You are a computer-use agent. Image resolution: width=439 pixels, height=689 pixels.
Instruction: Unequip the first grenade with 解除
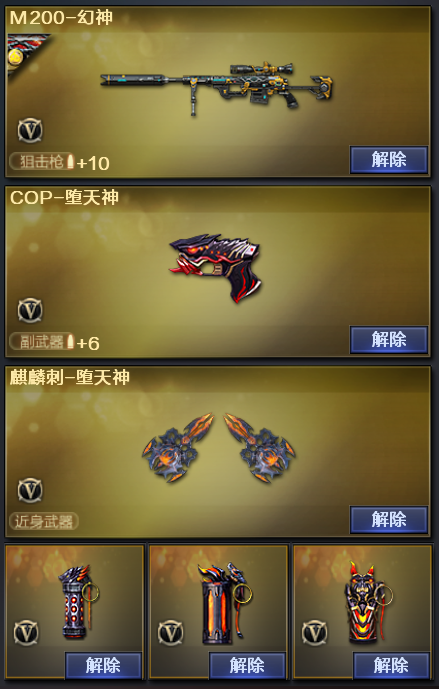point(103,665)
